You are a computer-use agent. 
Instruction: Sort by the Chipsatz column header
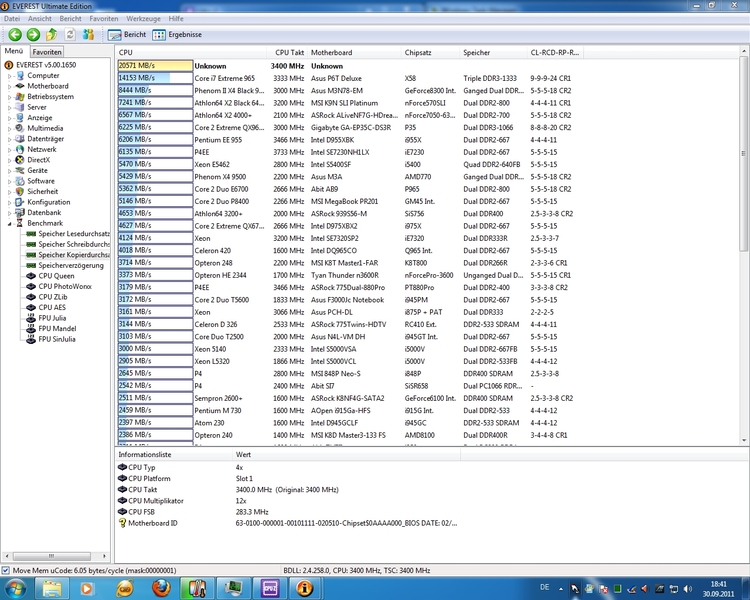[430, 52]
